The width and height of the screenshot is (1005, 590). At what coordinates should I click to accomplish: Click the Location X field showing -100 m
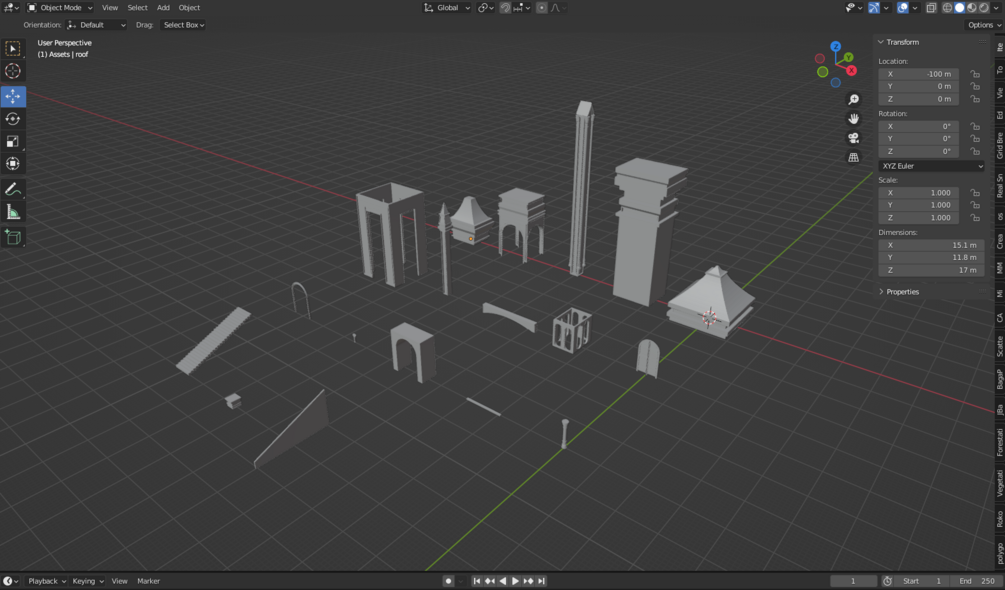click(x=918, y=74)
